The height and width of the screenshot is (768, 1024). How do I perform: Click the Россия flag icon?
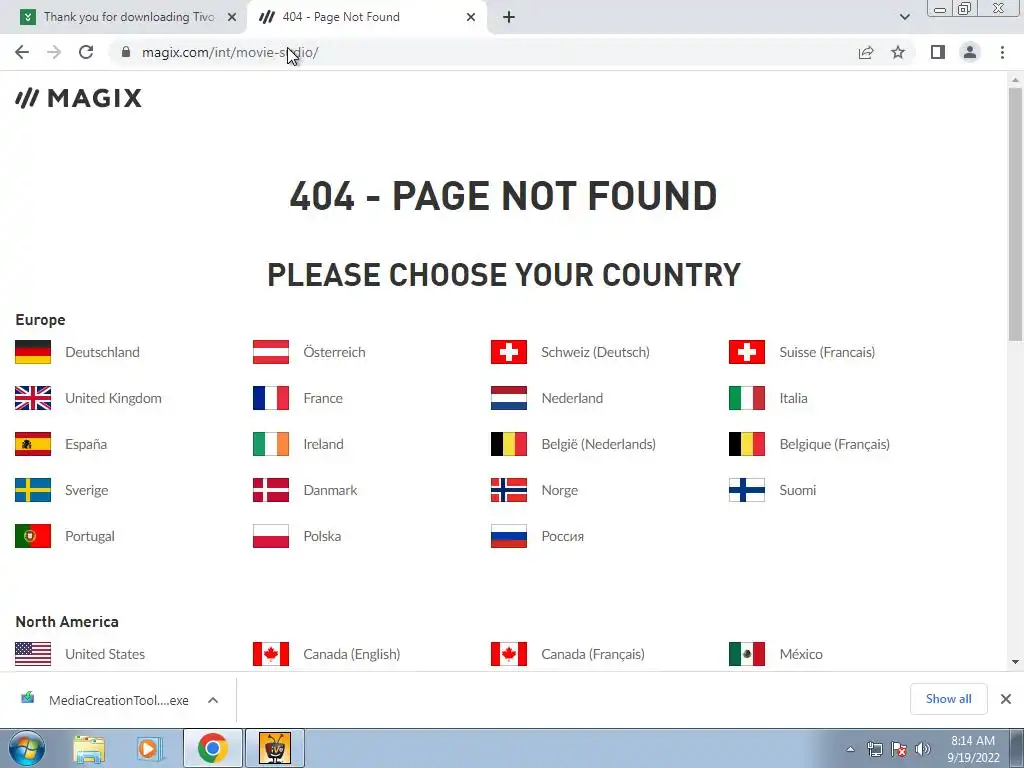(509, 536)
